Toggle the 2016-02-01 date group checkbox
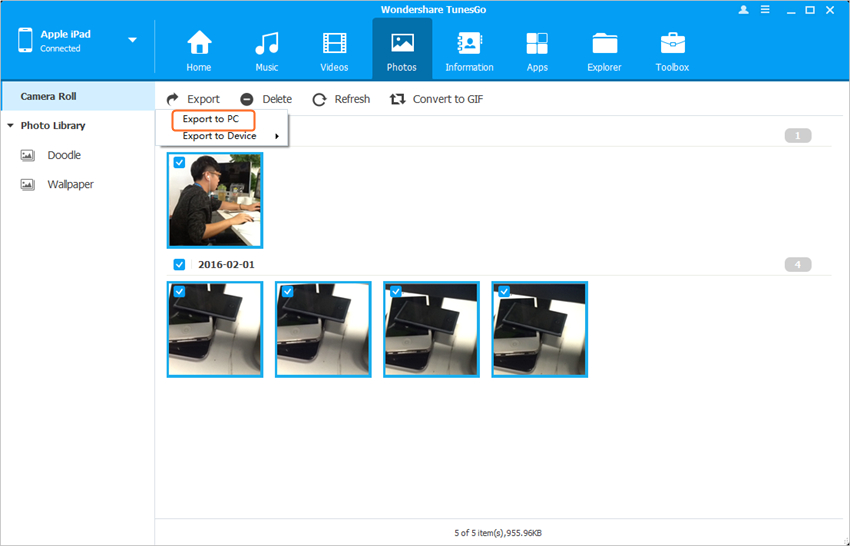The image size is (850, 546). point(179,265)
